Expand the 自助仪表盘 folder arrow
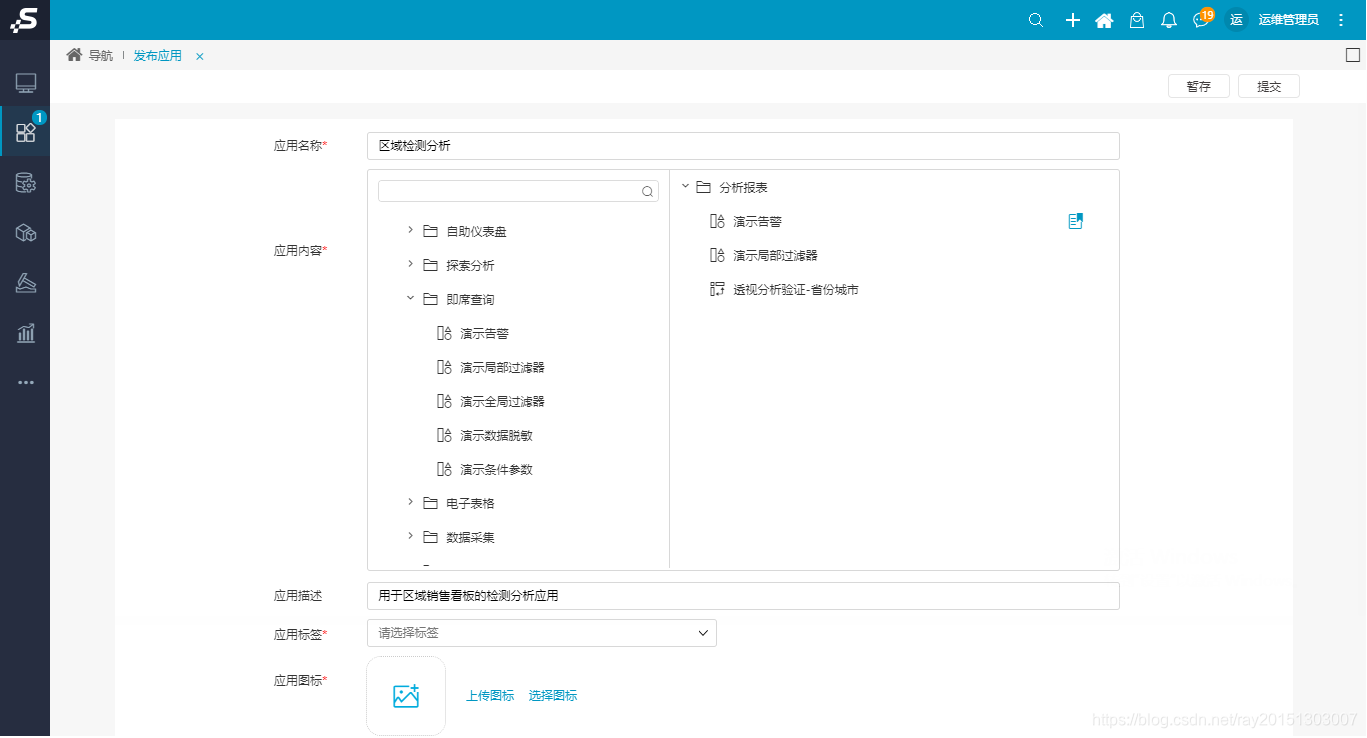Screen dimensions: 1367x738 pos(410,230)
